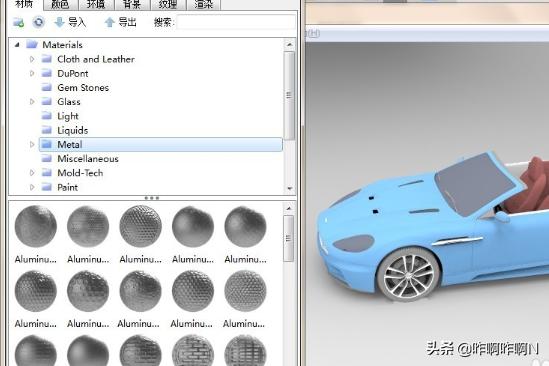Screen dimensions: 549x366
Task: Open the Liquids material folder
Action: (72, 130)
